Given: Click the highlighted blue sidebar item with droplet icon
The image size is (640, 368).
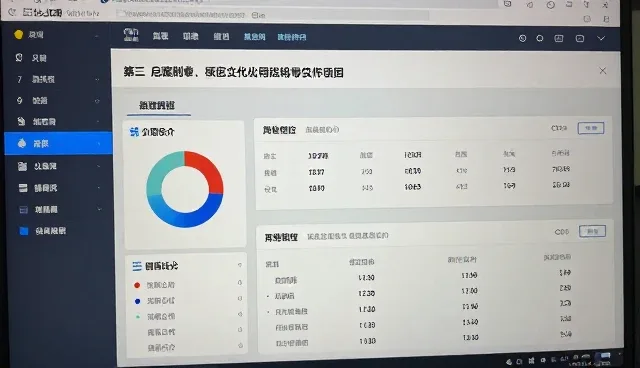Looking at the screenshot, I should 58,143.
